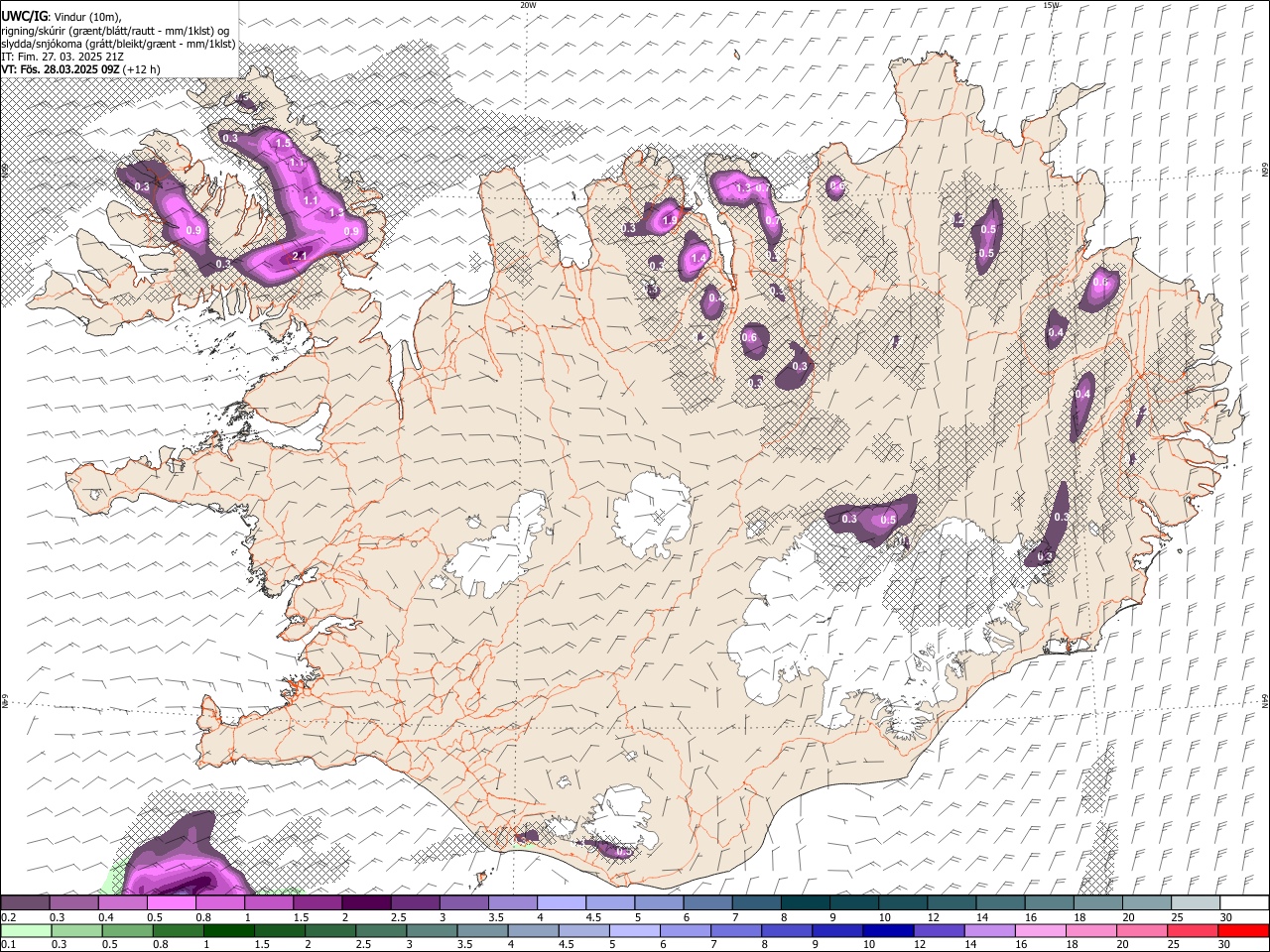This screenshot has height=952, width=1270.
Task: Select the light grey snow swatch at 25
Action: (x=1195, y=902)
